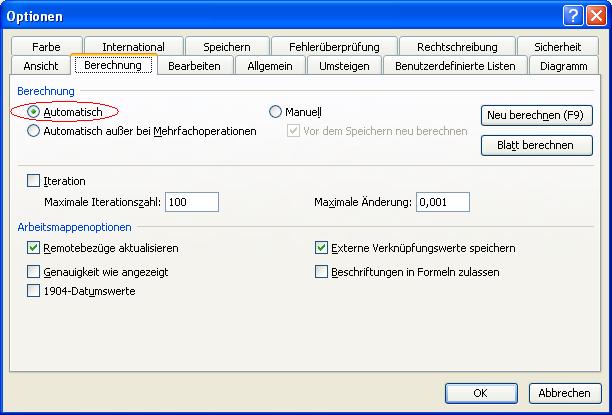Enable Genauigkeit wie angezeigt
The height and width of the screenshot is (415, 612).
pyautogui.click(x=34, y=271)
